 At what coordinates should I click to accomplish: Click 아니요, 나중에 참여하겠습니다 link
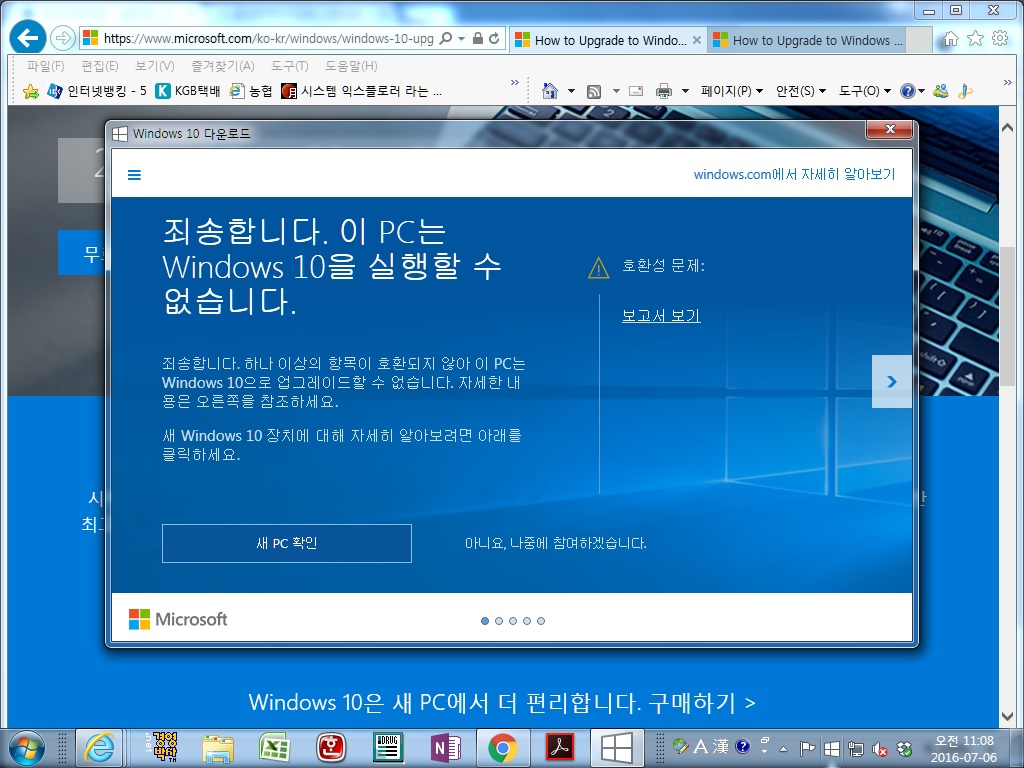pos(556,543)
